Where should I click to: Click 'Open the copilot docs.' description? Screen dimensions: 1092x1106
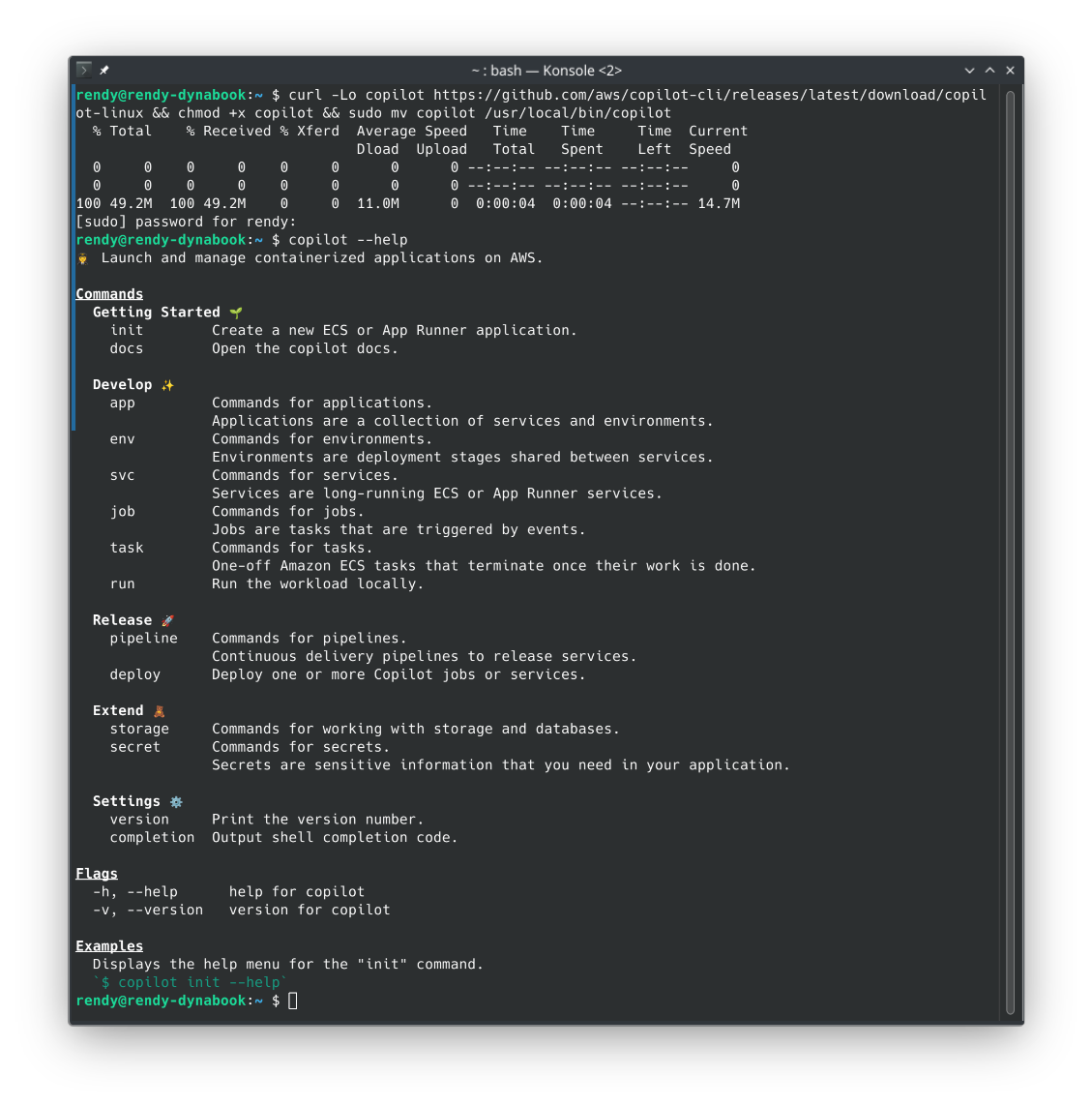[x=305, y=348]
